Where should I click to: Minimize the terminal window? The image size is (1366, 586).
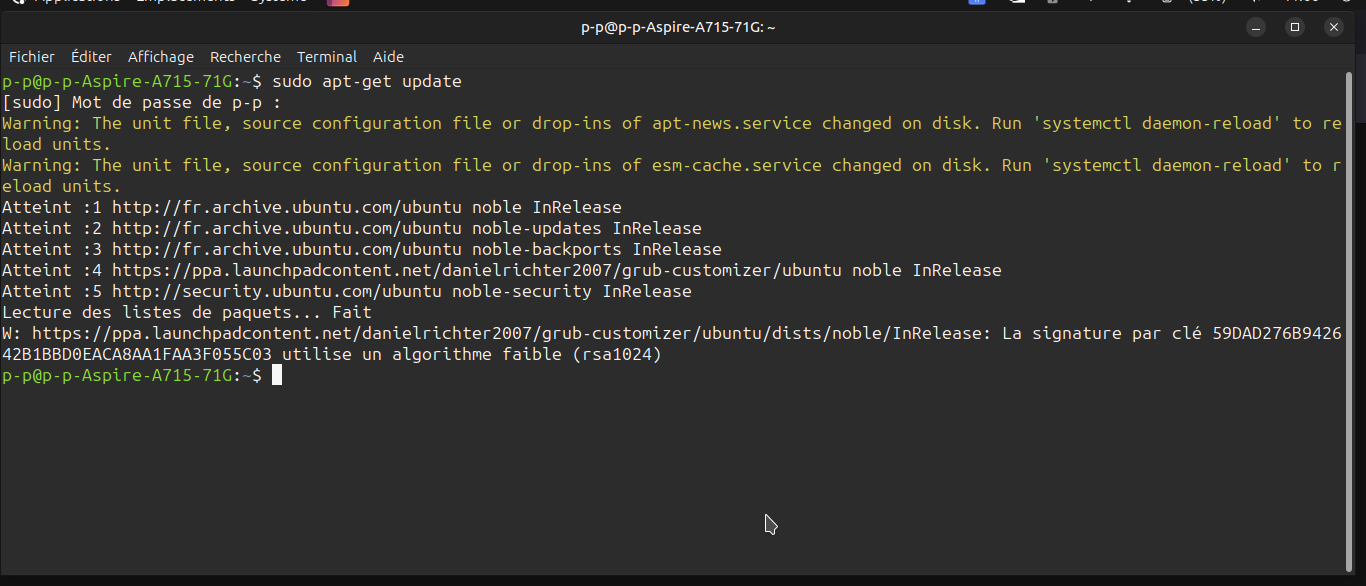1256,27
